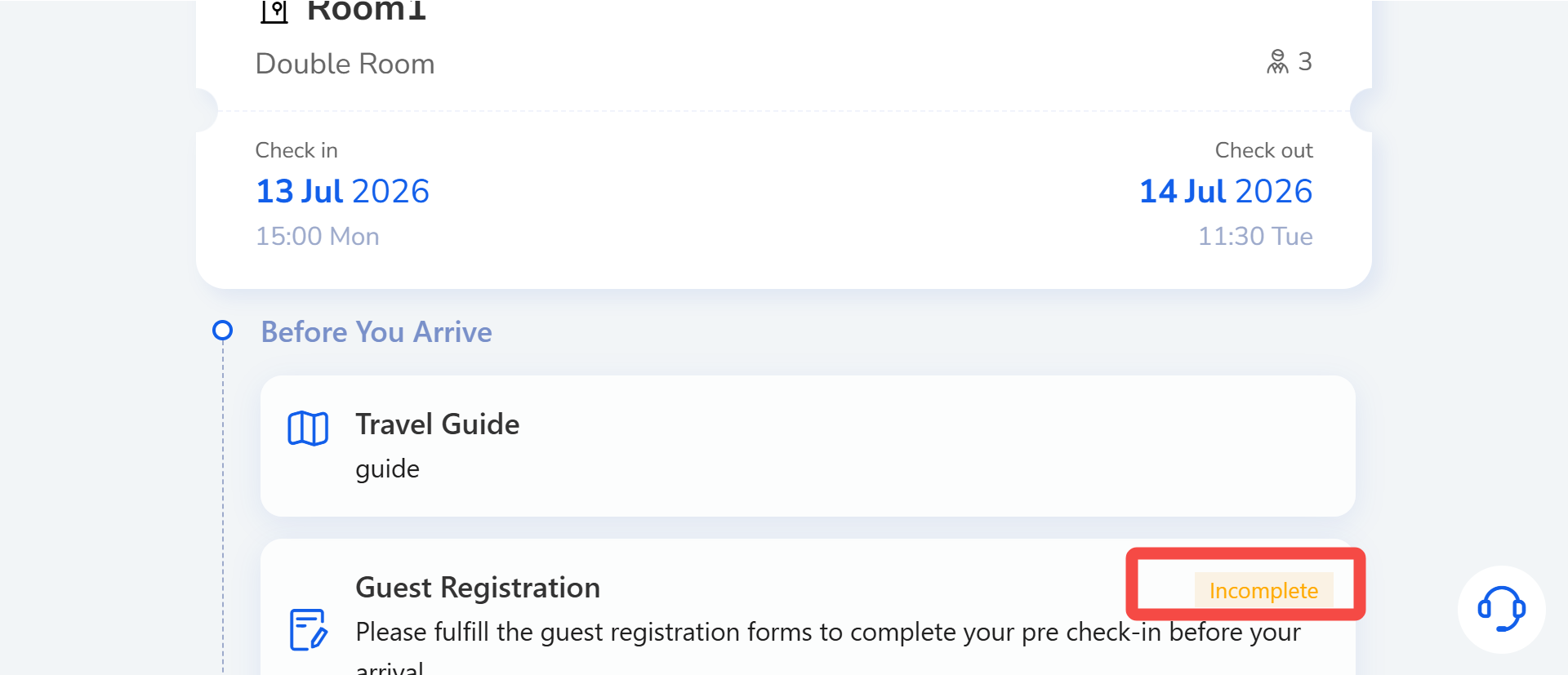The height and width of the screenshot is (675, 1568).
Task: Click the Check out label
Action: [1263, 150]
